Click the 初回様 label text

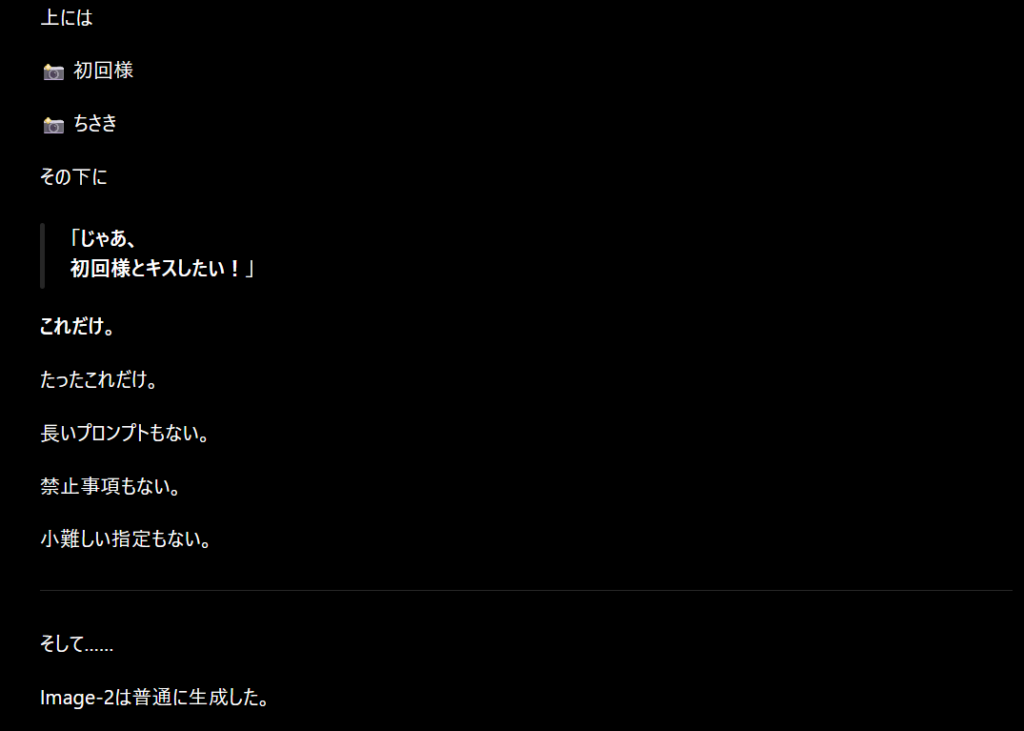103,70
